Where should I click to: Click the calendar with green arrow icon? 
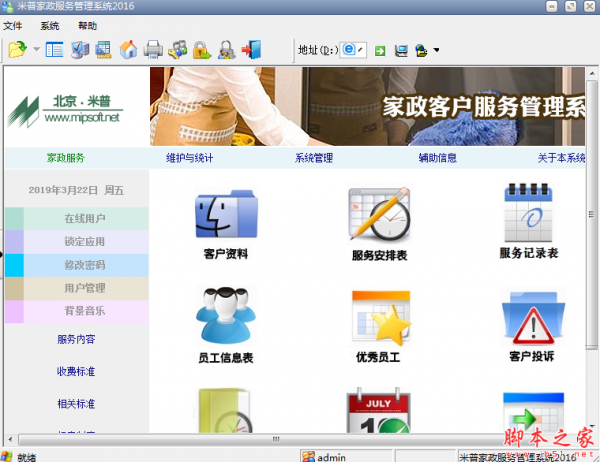tap(533, 412)
